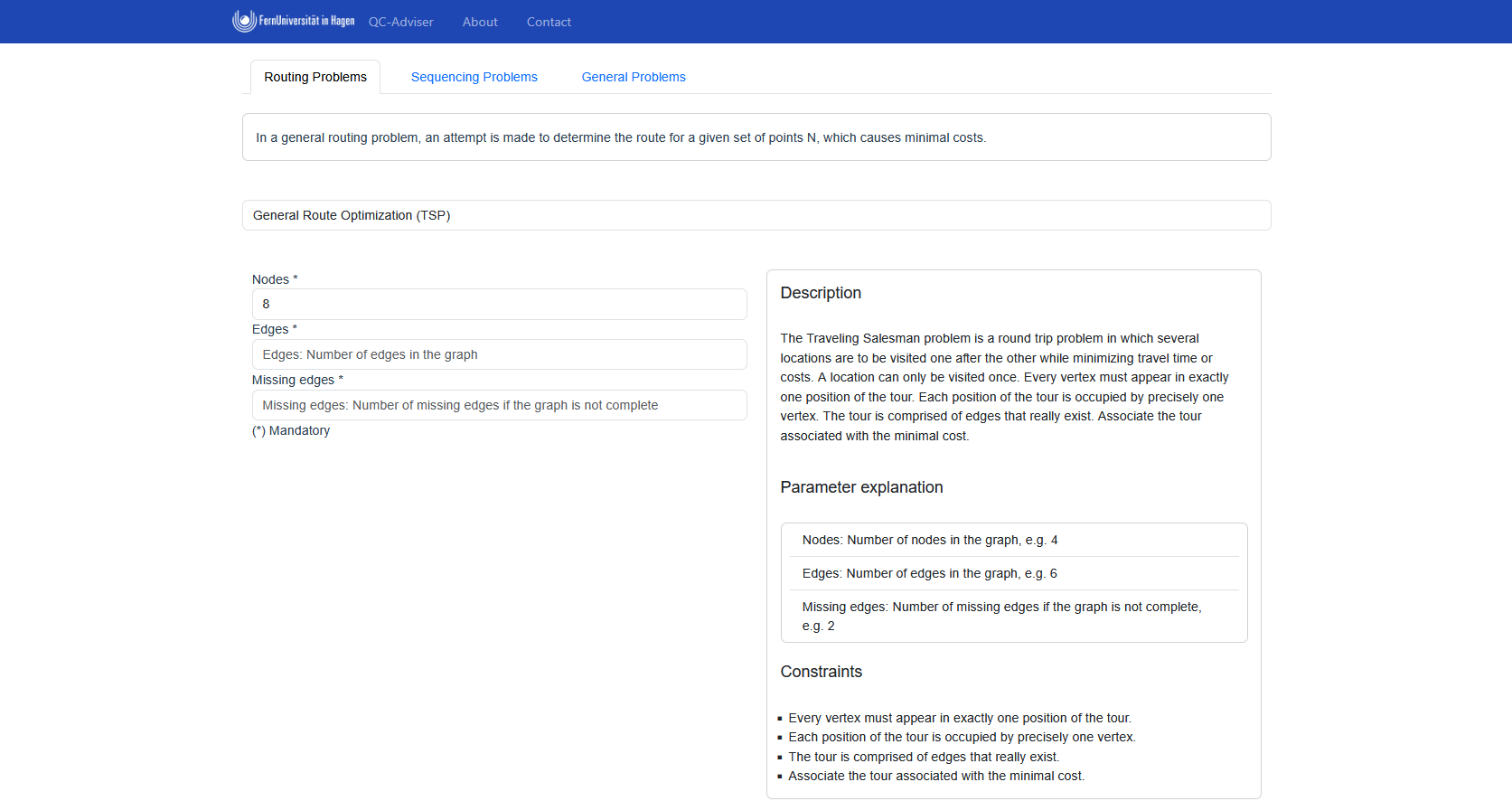Click the Constraints heading
The image size is (1512, 801).
821,672
